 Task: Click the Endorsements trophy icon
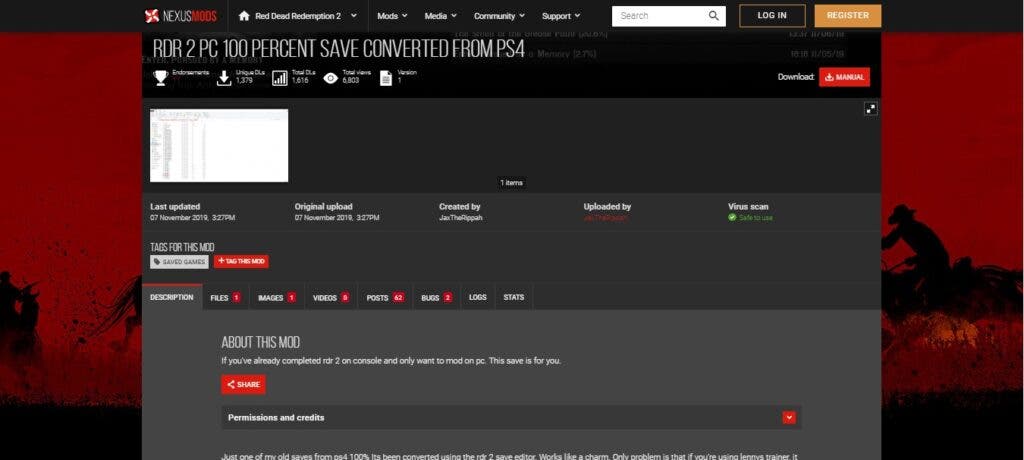(x=161, y=78)
